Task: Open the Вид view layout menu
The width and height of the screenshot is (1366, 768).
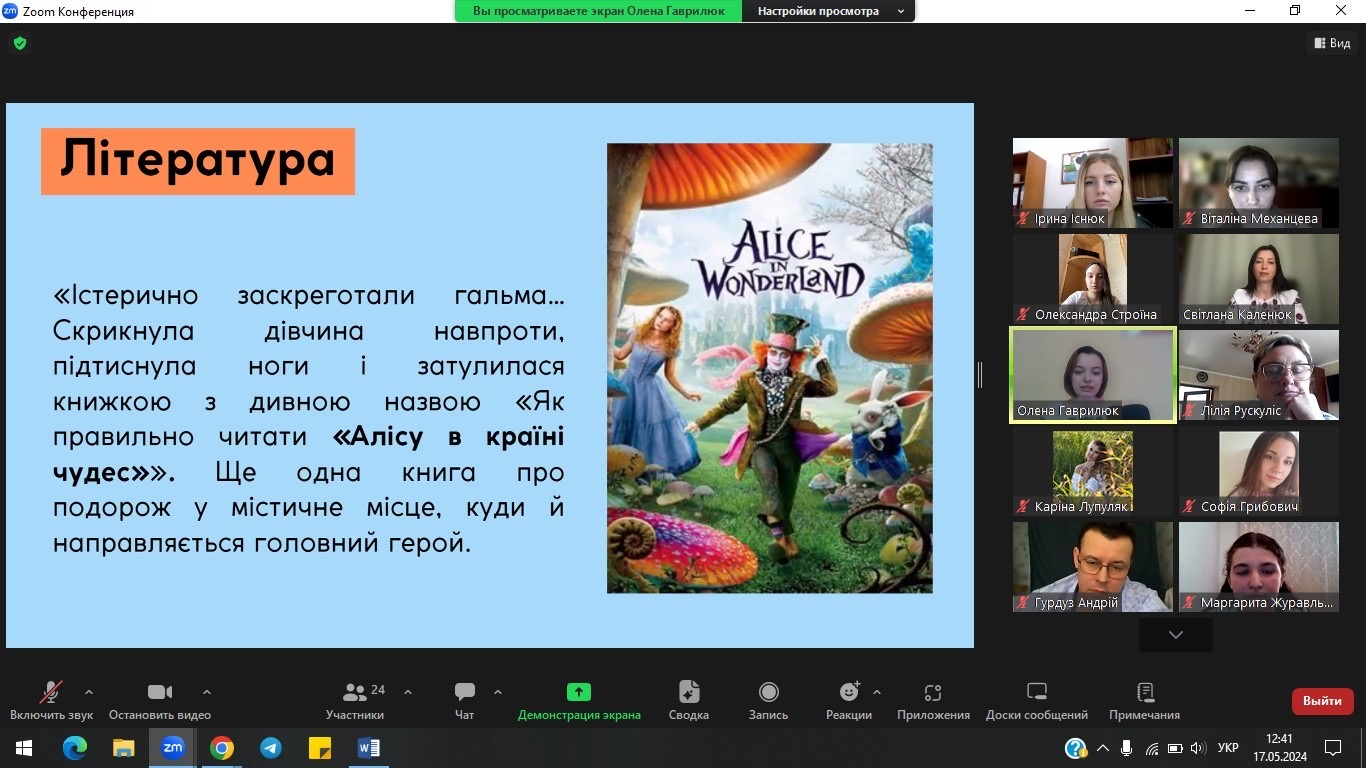Action: coord(1332,43)
